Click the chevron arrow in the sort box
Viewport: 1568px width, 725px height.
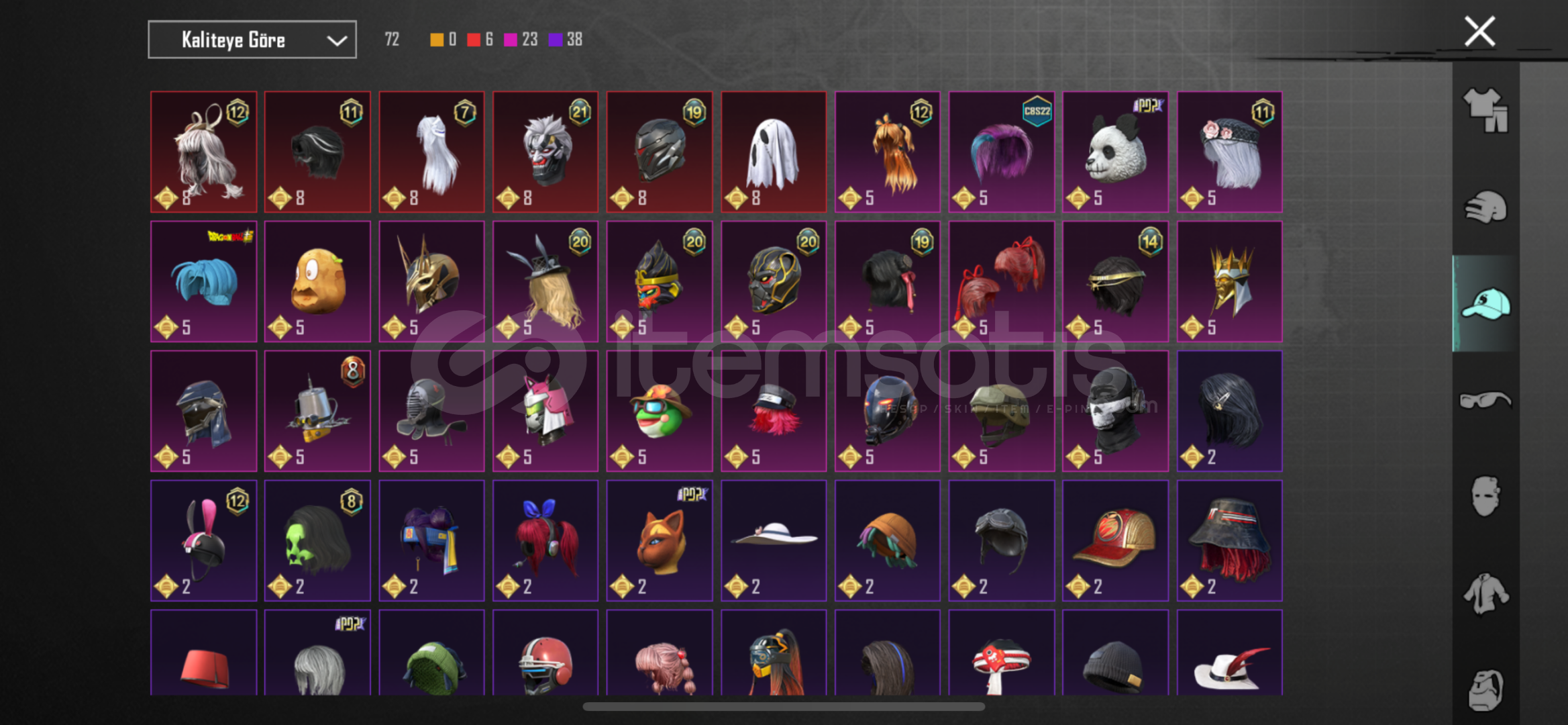336,41
